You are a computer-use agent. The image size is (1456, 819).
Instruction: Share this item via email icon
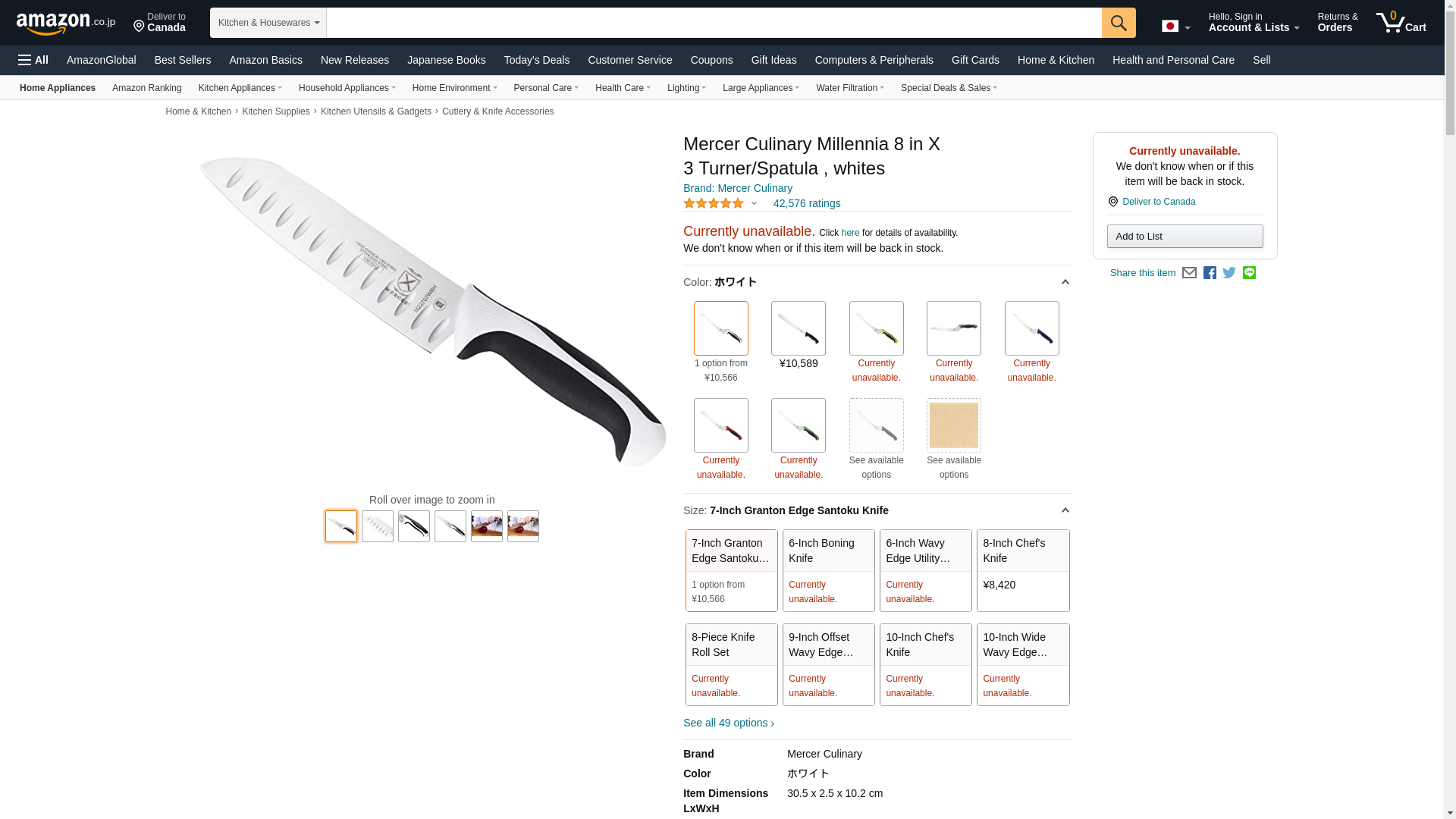[x=1189, y=273]
